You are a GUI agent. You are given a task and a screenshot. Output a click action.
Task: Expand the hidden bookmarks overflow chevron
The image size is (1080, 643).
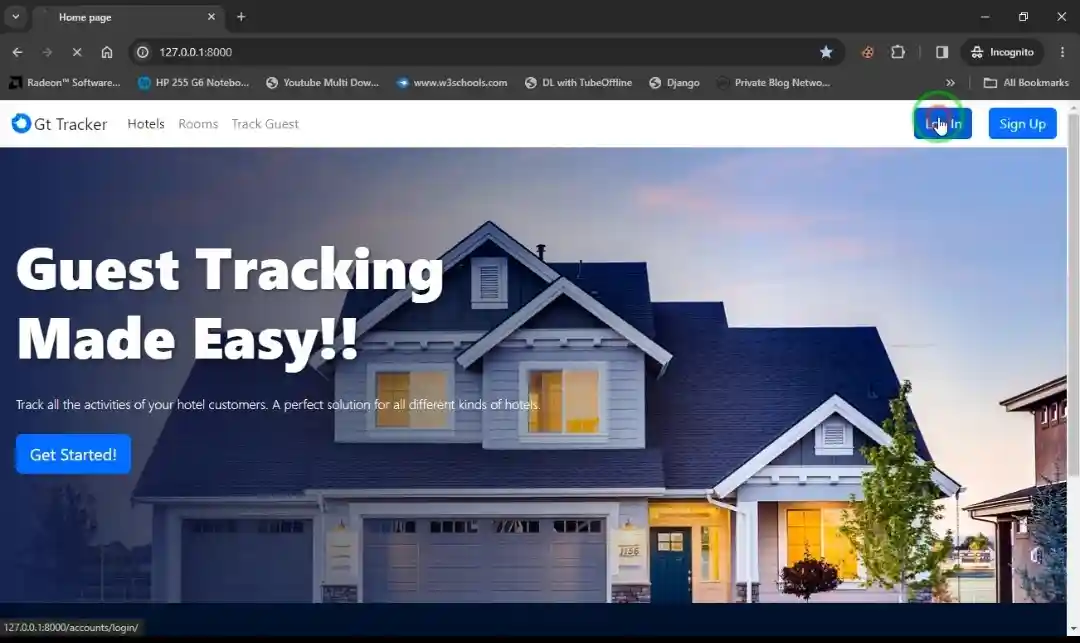pyautogui.click(x=951, y=83)
